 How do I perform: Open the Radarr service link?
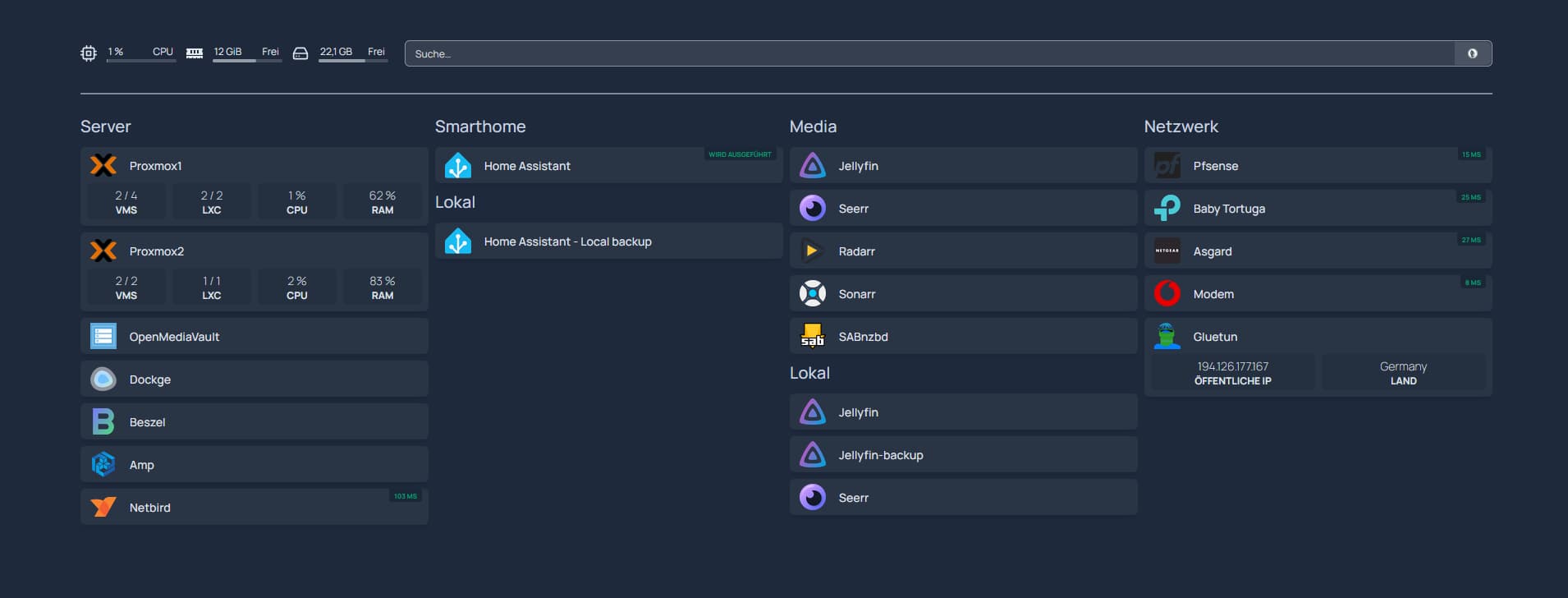coord(964,251)
